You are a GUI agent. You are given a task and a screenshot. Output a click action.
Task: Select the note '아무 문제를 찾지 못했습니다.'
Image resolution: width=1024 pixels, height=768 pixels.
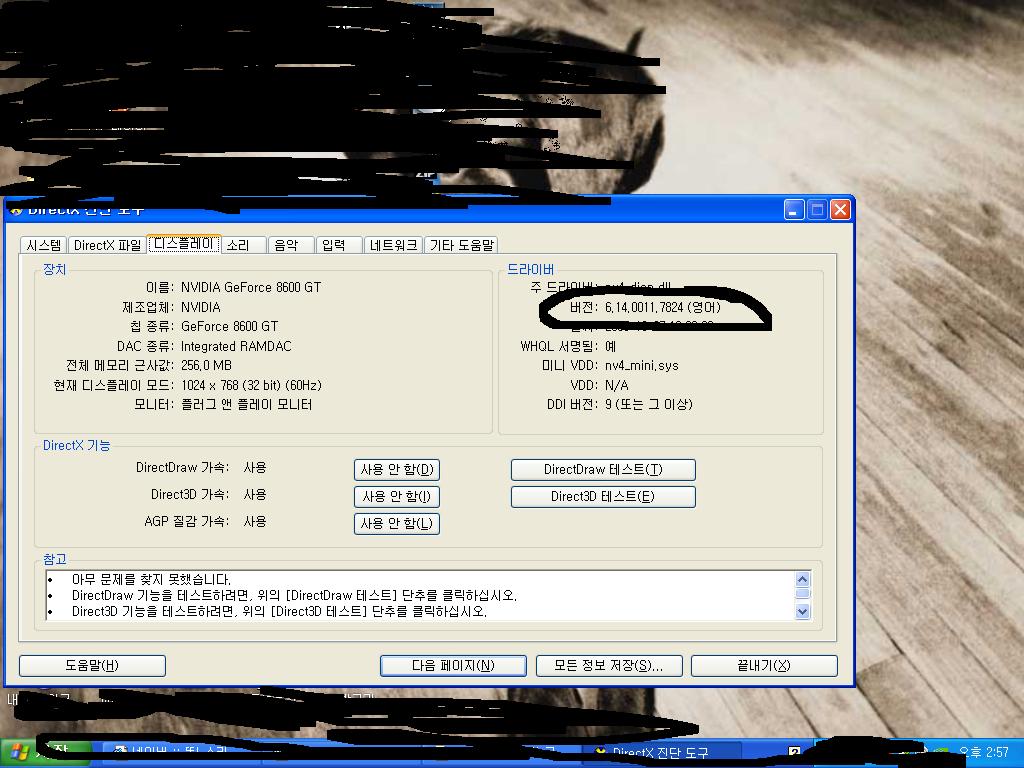tap(152, 579)
